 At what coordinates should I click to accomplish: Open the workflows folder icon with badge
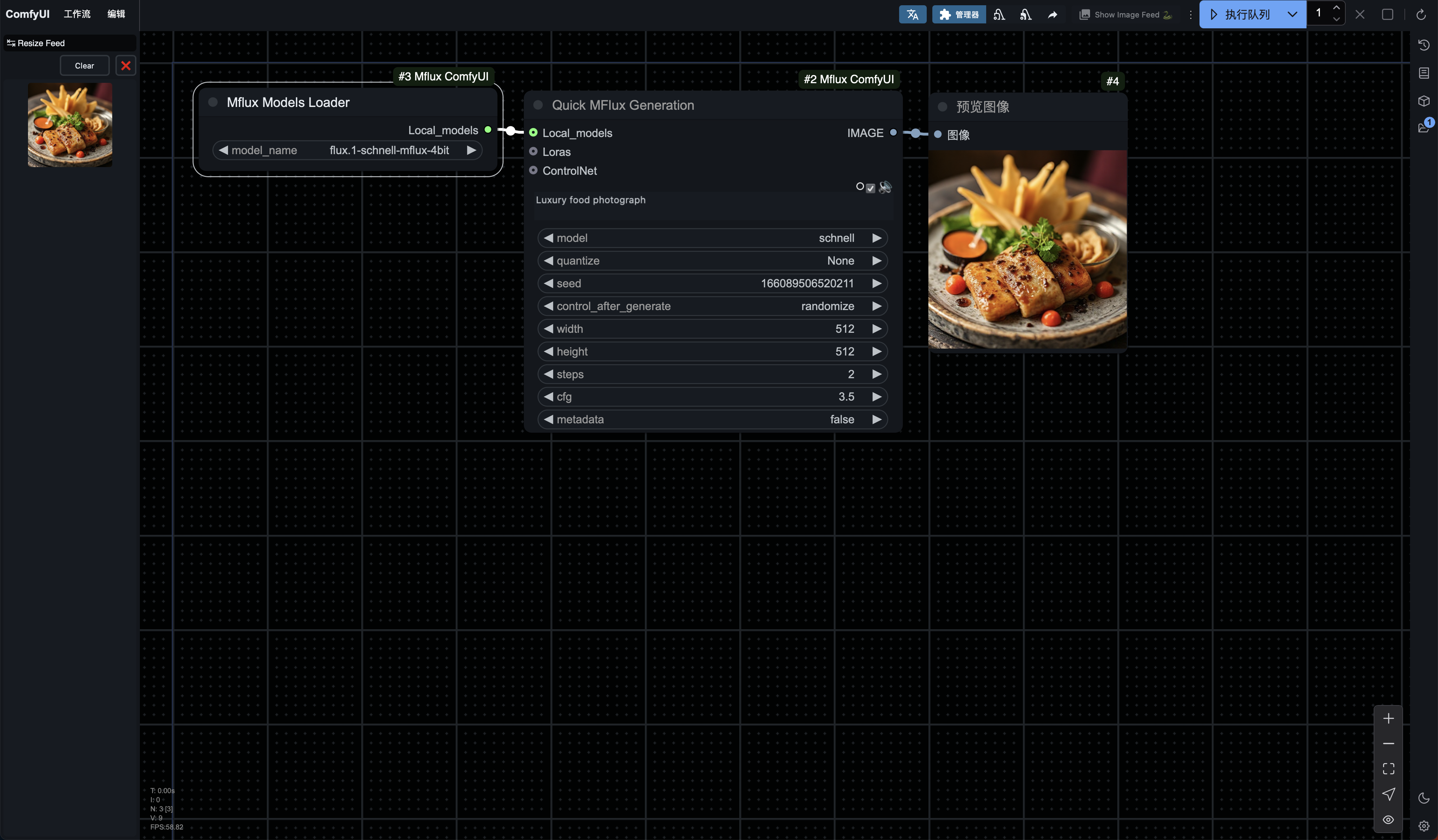(1423, 128)
